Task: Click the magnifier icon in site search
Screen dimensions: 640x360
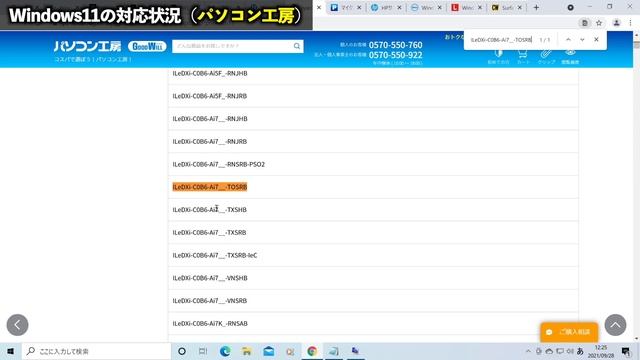Action: click(x=297, y=46)
